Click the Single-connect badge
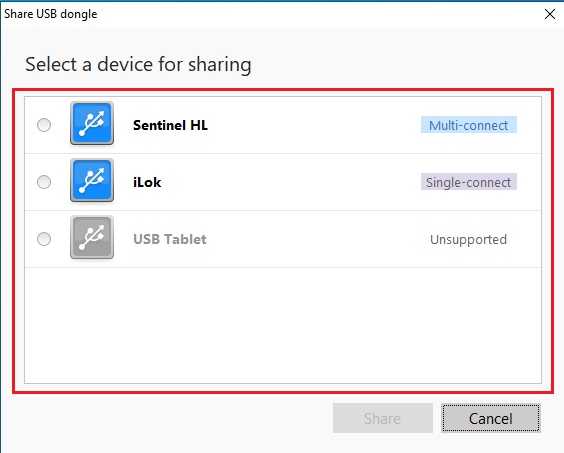Viewport: 564px width, 453px height. pyautogui.click(x=469, y=182)
